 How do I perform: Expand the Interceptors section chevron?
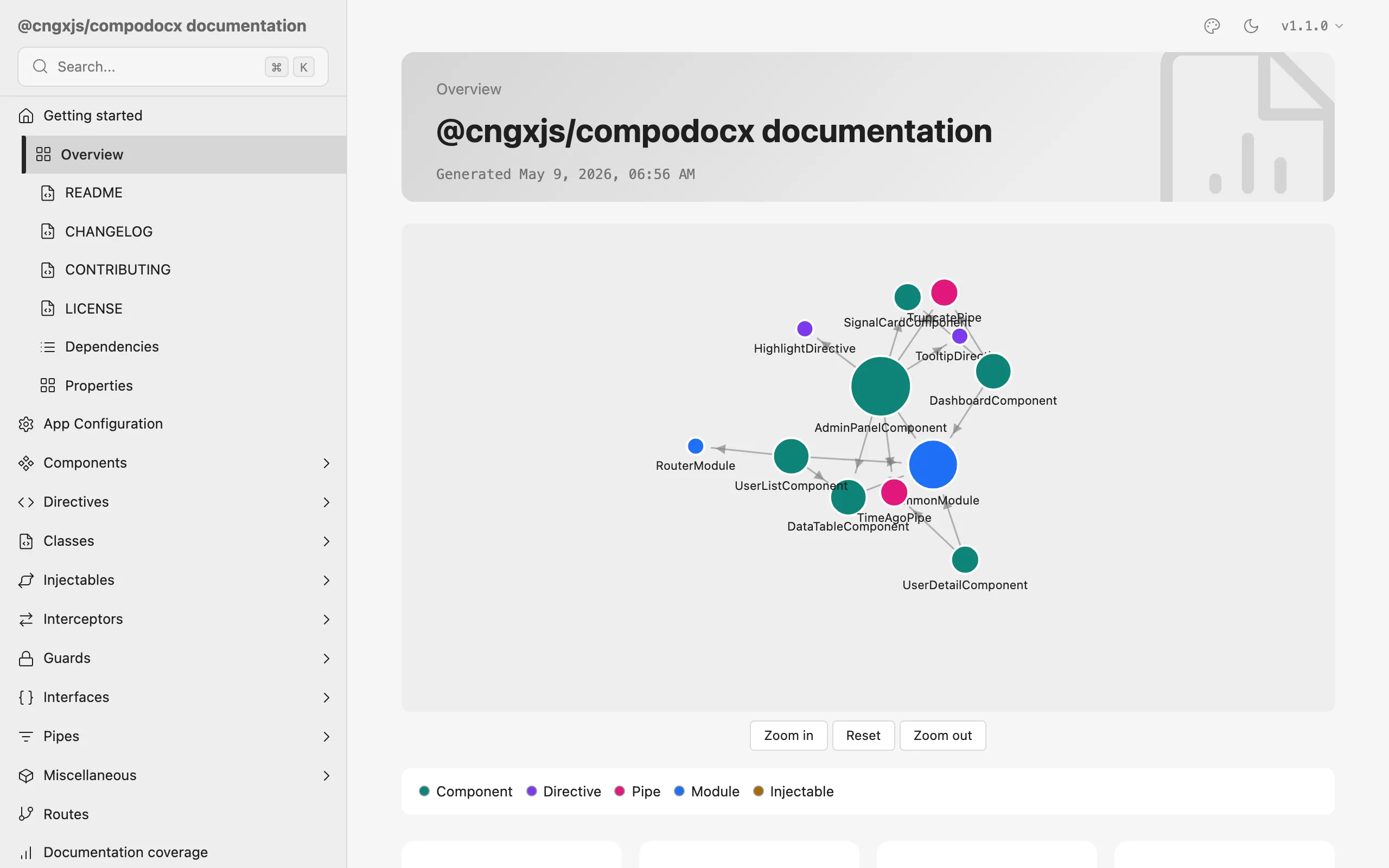click(x=326, y=620)
